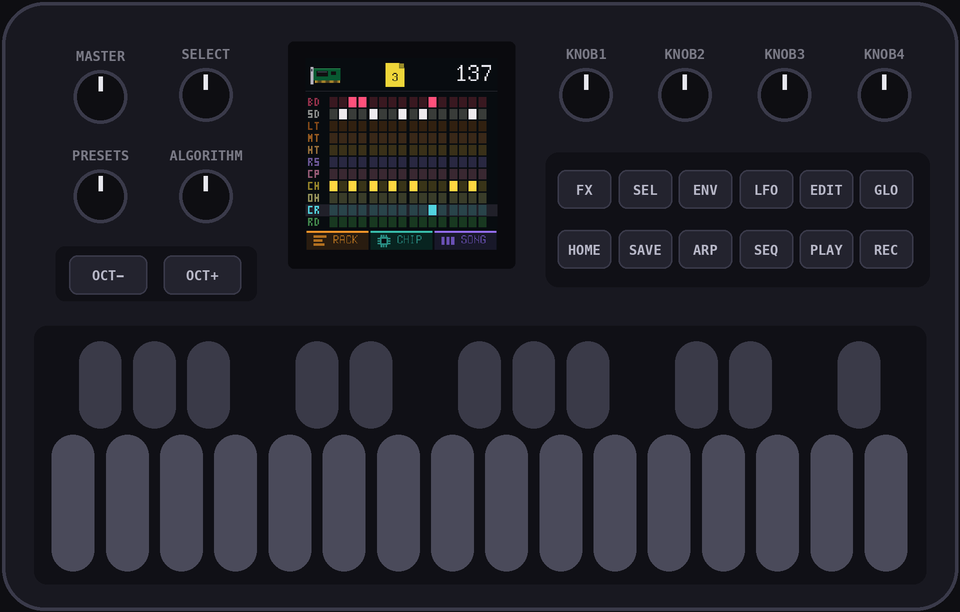Enable the first step of the RD row
960x612 pixels.
pyautogui.click(x=334, y=222)
